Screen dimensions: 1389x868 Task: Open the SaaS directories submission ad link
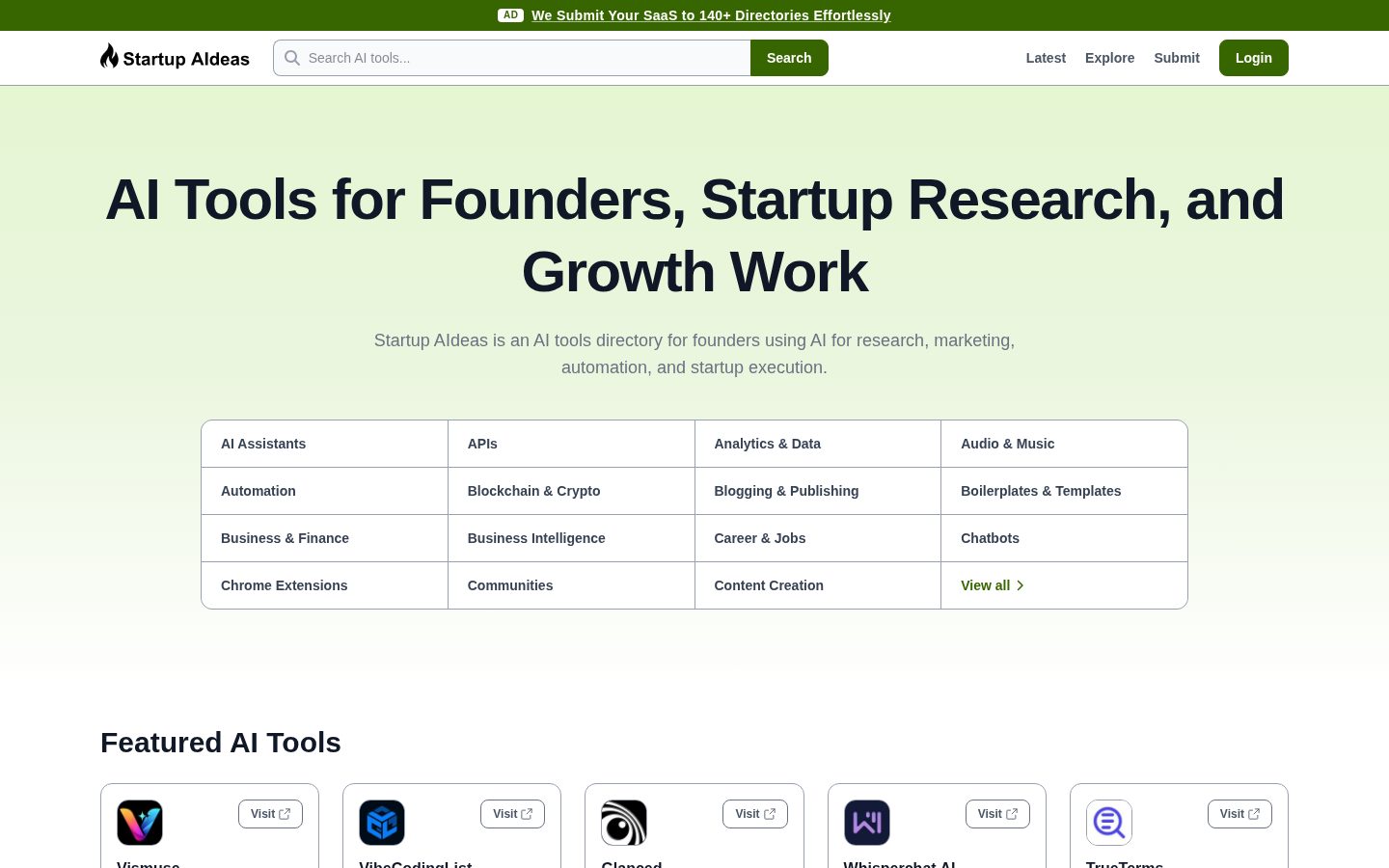[x=711, y=15]
